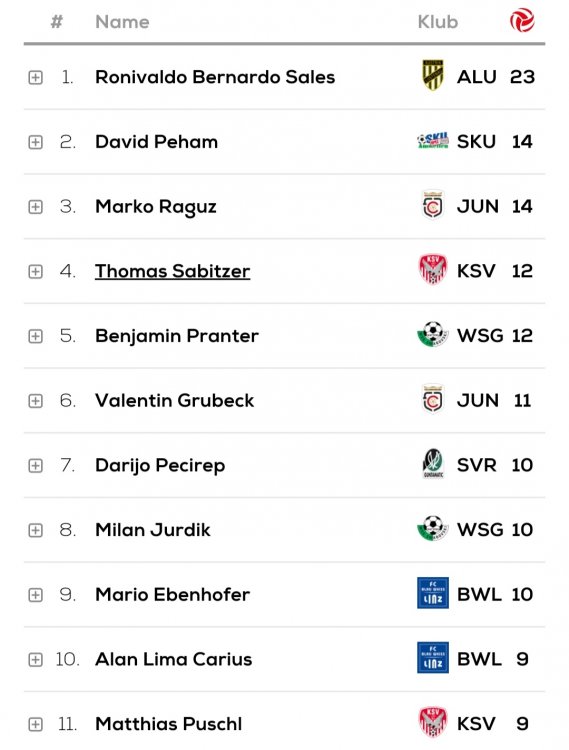Click the # rank column header
This screenshot has height=750, width=569.
click(x=57, y=22)
